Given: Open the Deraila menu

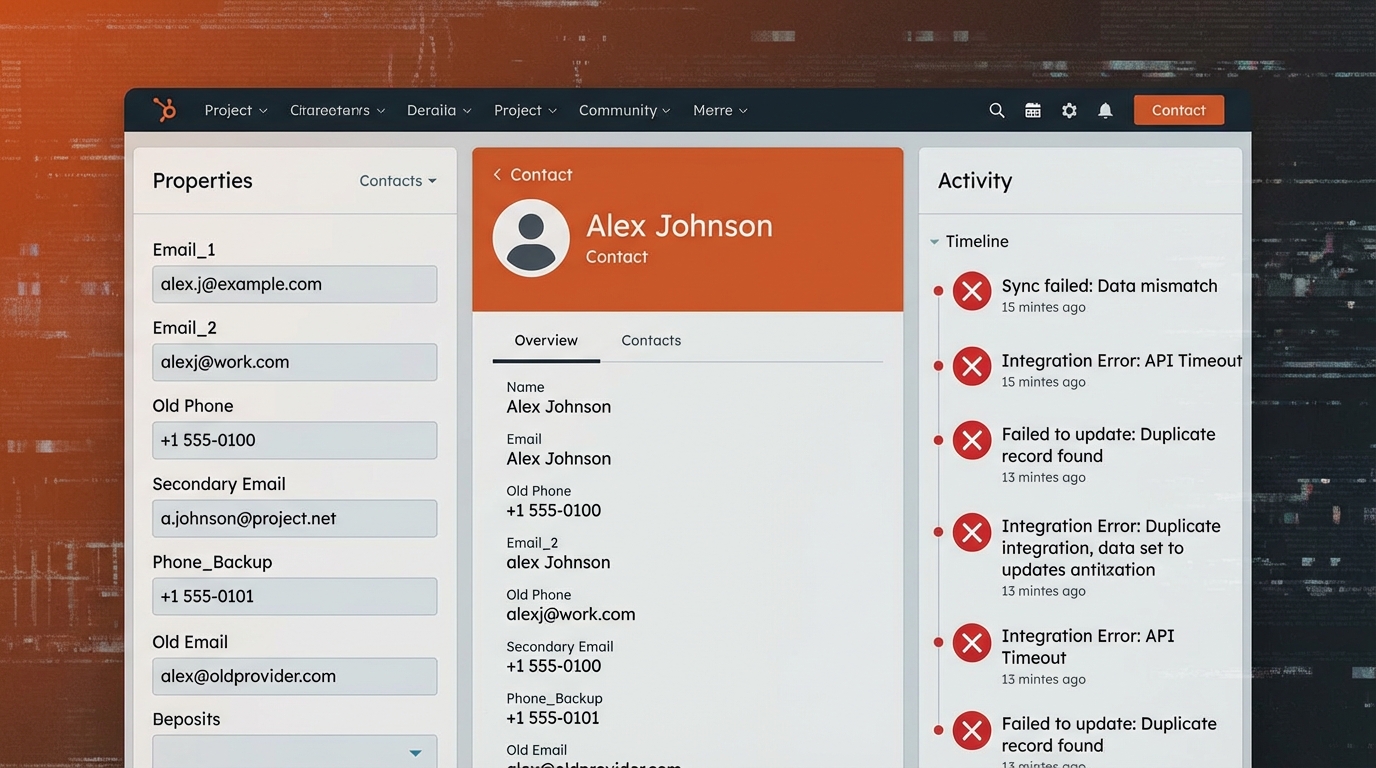Looking at the screenshot, I should (x=438, y=110).
